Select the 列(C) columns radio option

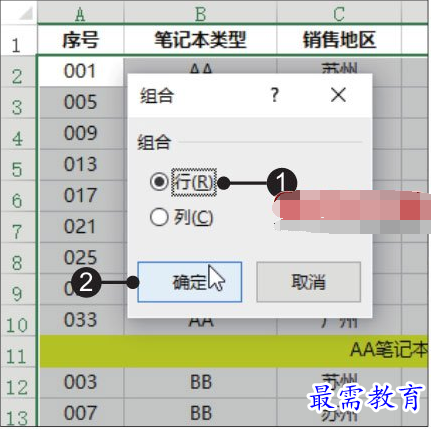[182, 218]
